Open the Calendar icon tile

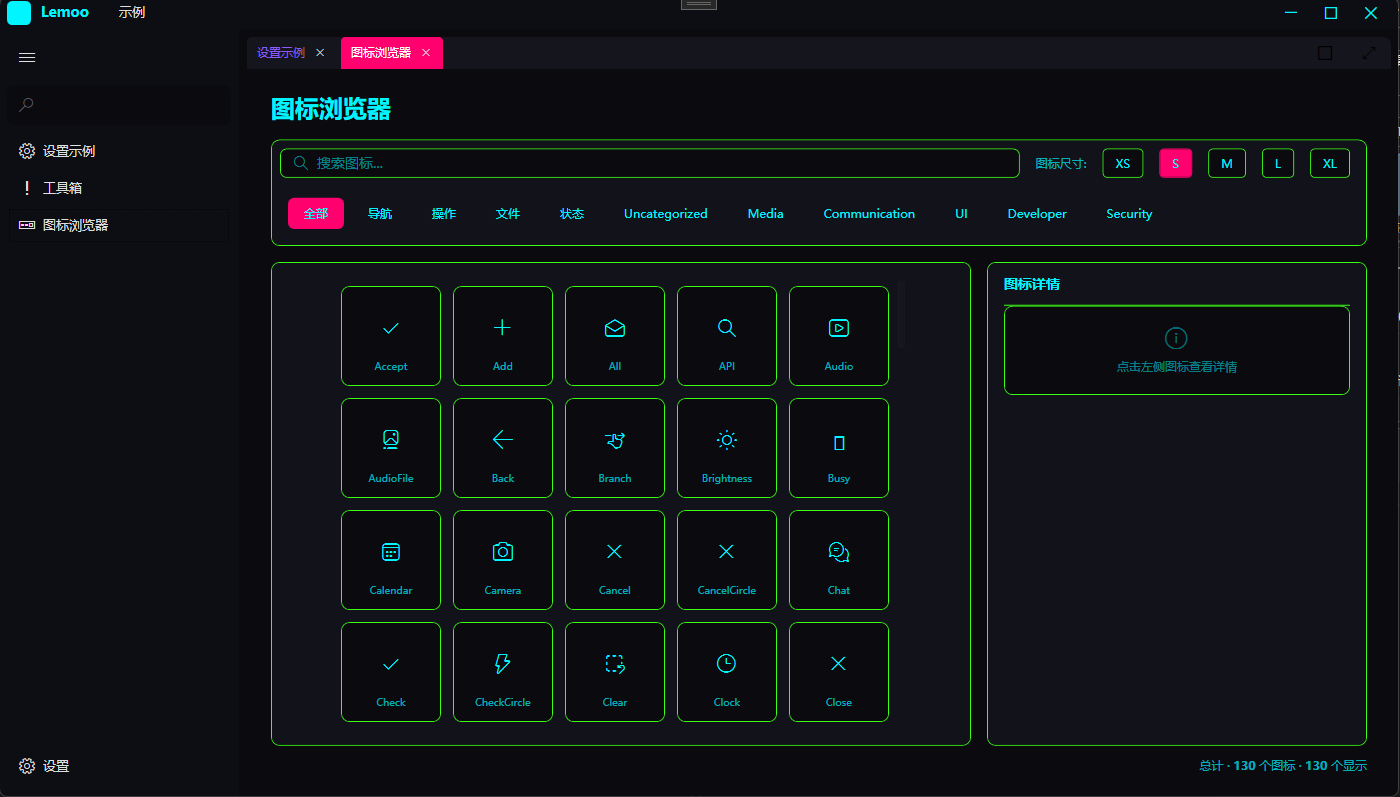point(391,560)
